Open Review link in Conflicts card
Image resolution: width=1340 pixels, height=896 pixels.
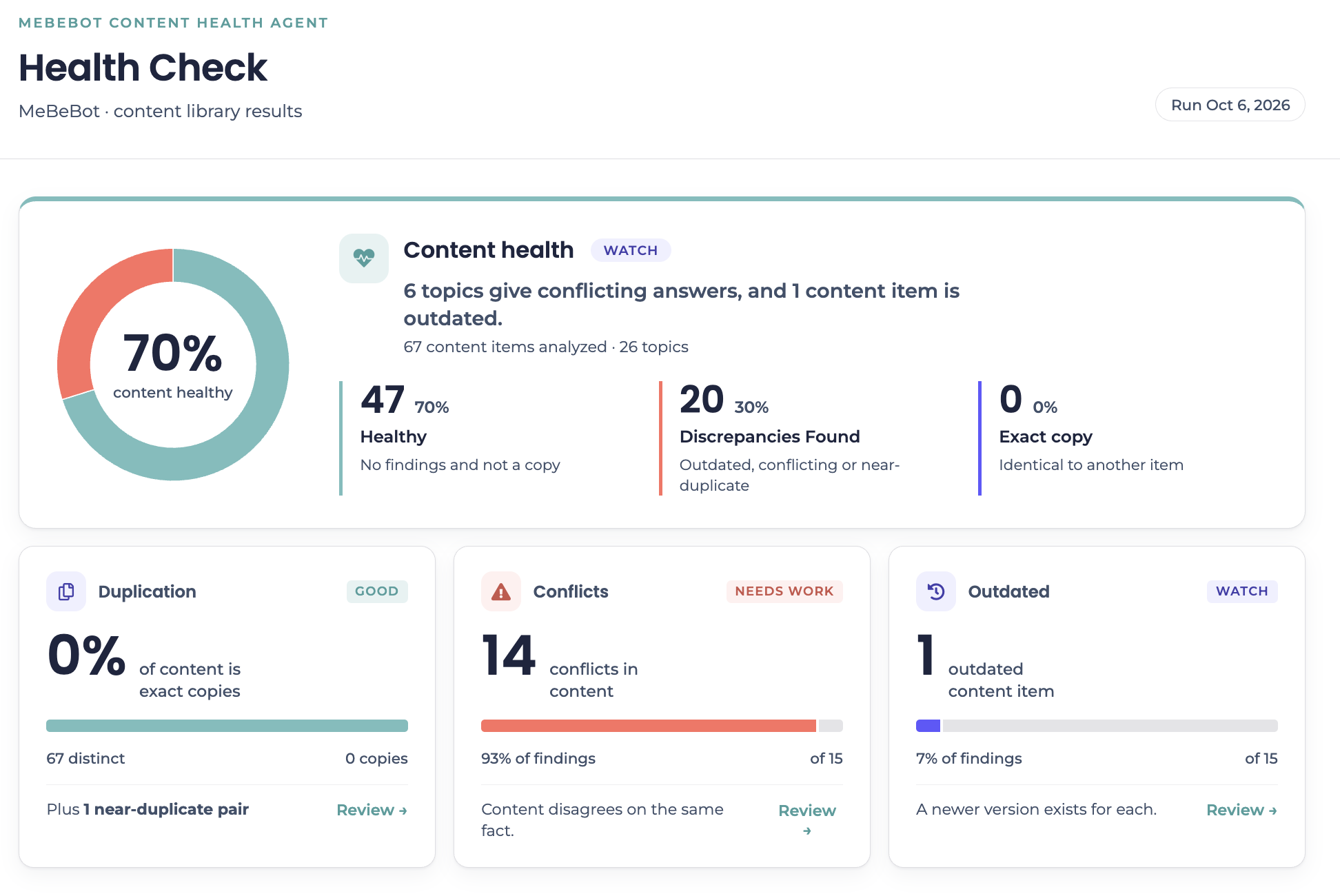coord(807,819)
